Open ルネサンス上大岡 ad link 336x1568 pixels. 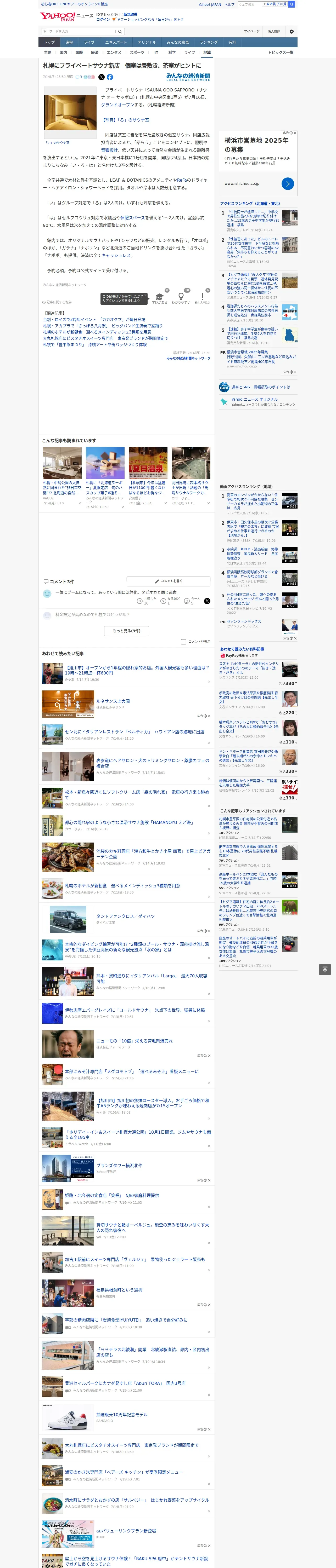(x=113, y=701)
